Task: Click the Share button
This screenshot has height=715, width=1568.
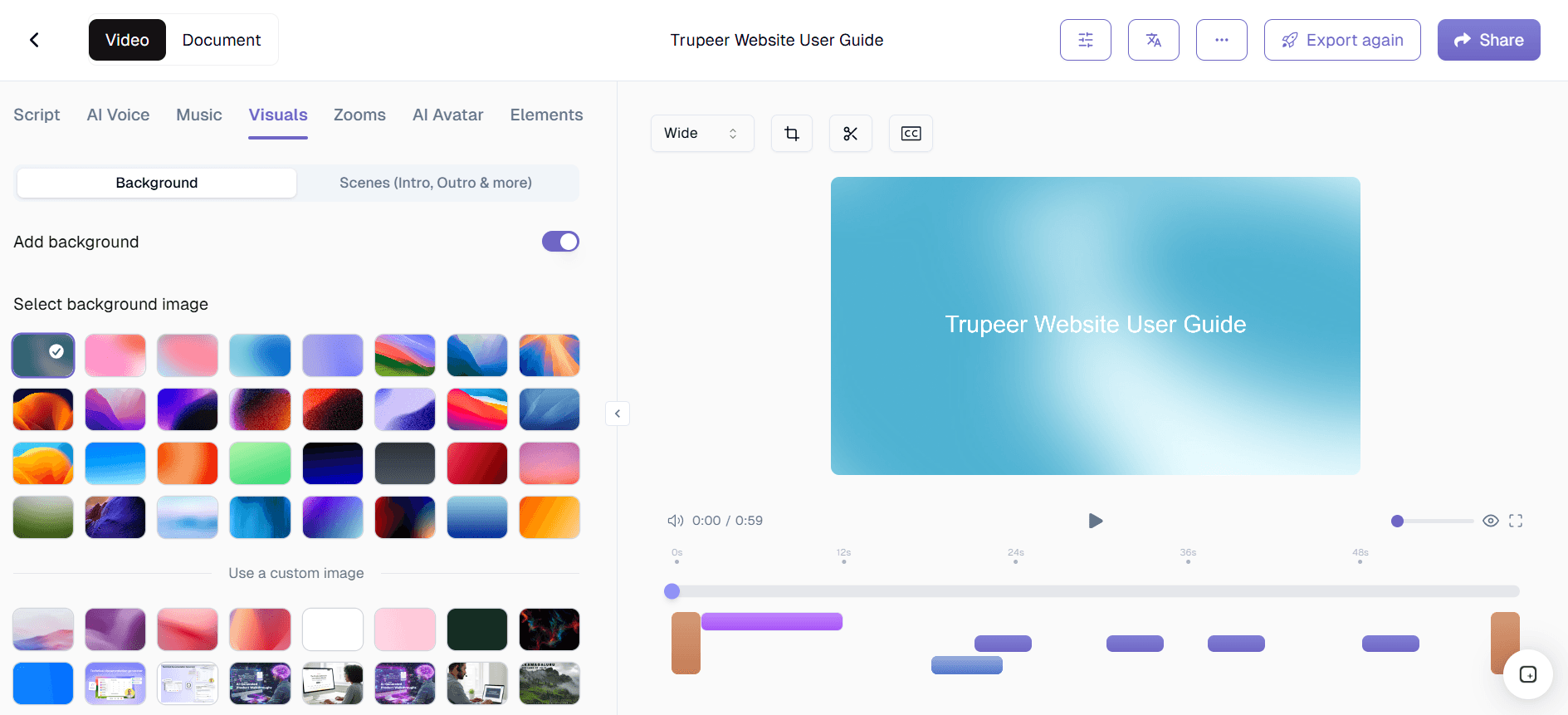Action: (x=1488, y=40)
